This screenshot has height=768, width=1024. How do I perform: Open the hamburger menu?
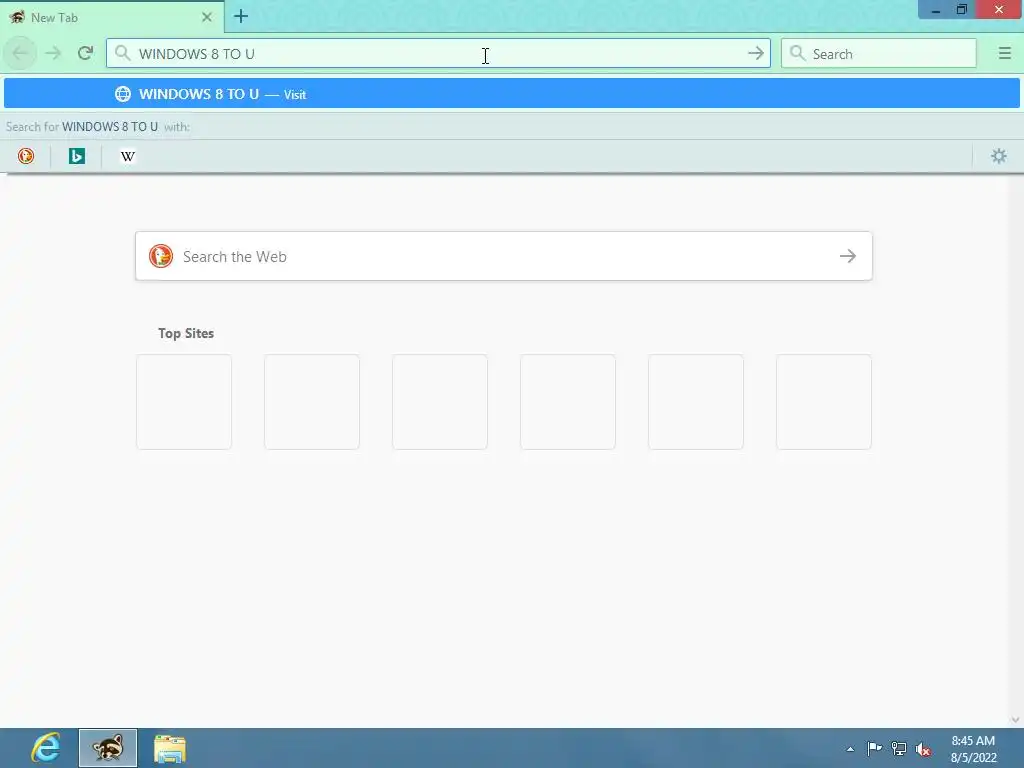(x=1004, y=54)
